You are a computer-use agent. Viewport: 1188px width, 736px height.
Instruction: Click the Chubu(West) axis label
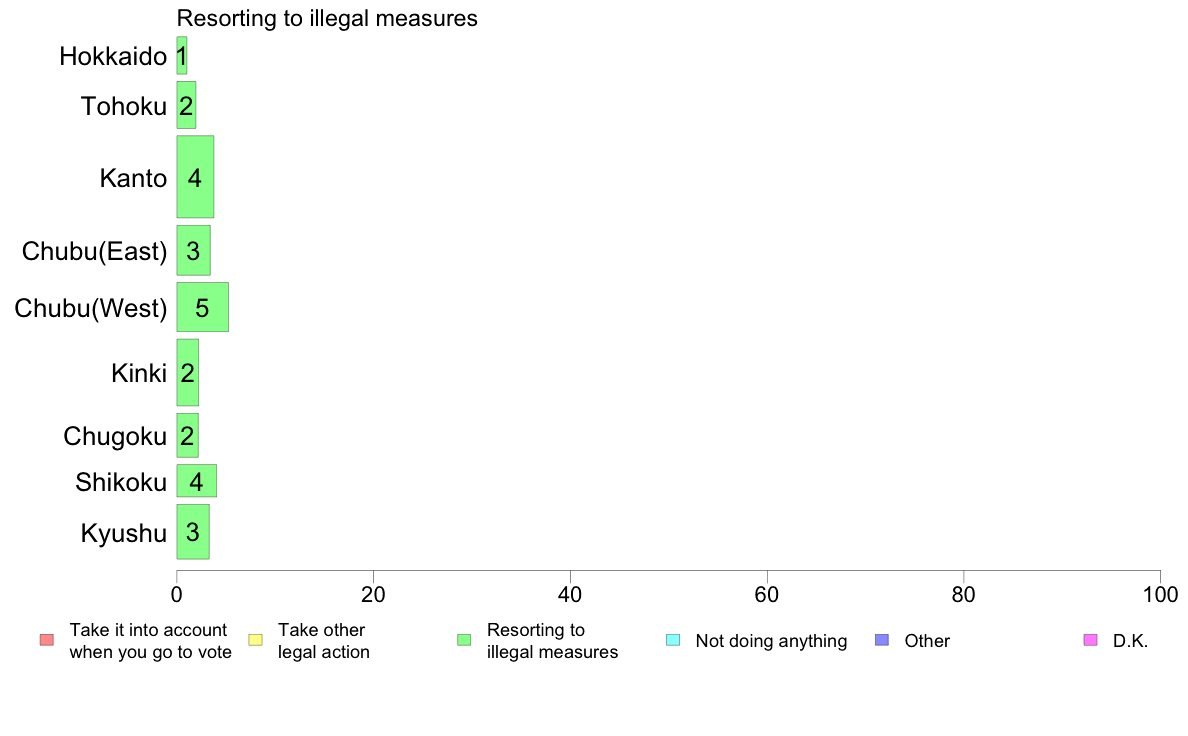(x=91, y=308)
